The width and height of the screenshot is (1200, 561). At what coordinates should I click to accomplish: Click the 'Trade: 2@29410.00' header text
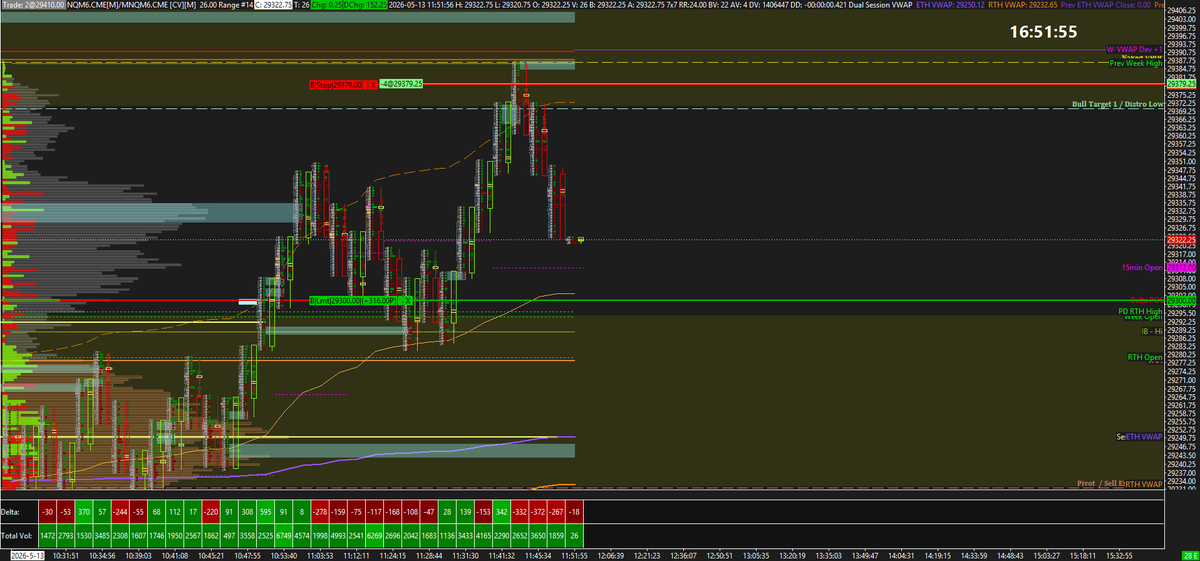33,6
